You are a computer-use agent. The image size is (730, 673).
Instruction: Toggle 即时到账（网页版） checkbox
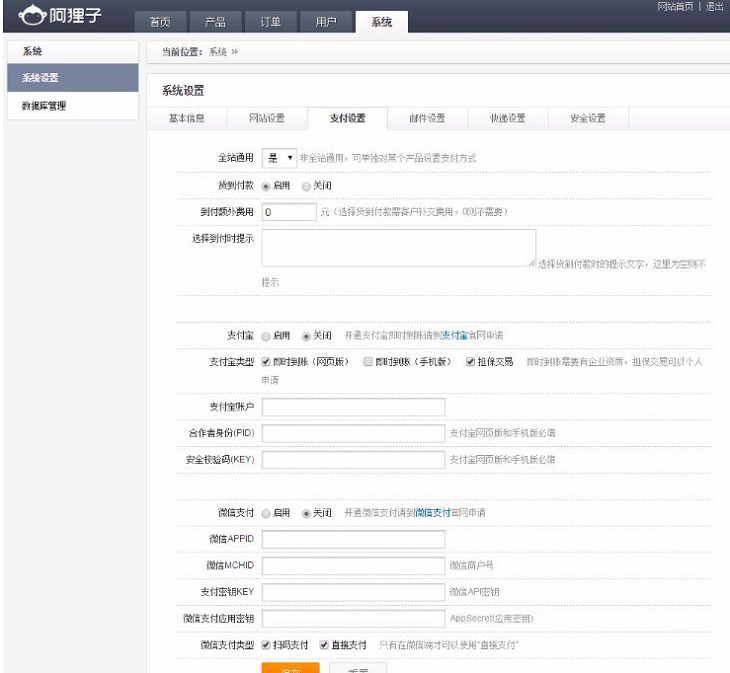(266, 361)
